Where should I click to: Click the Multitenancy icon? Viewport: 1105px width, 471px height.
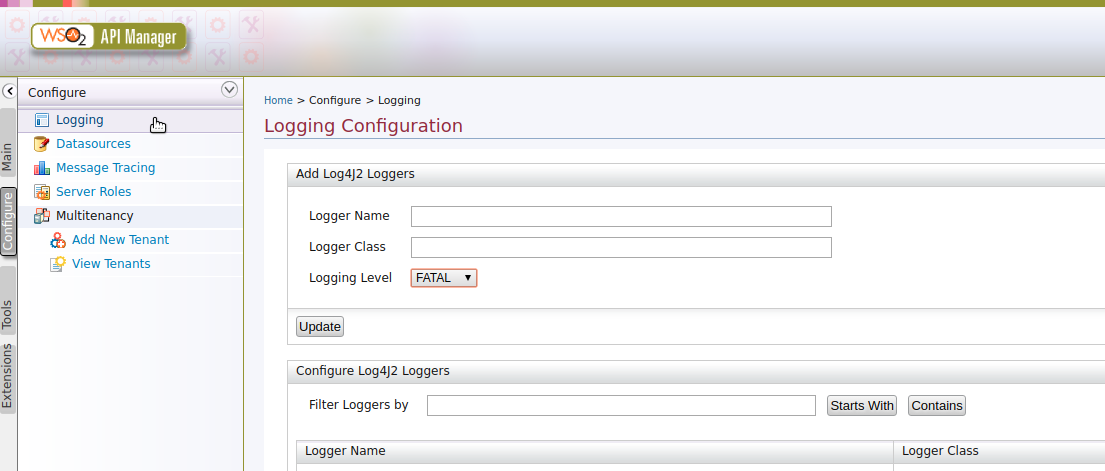pyautogui.click(x=42, y=216)
